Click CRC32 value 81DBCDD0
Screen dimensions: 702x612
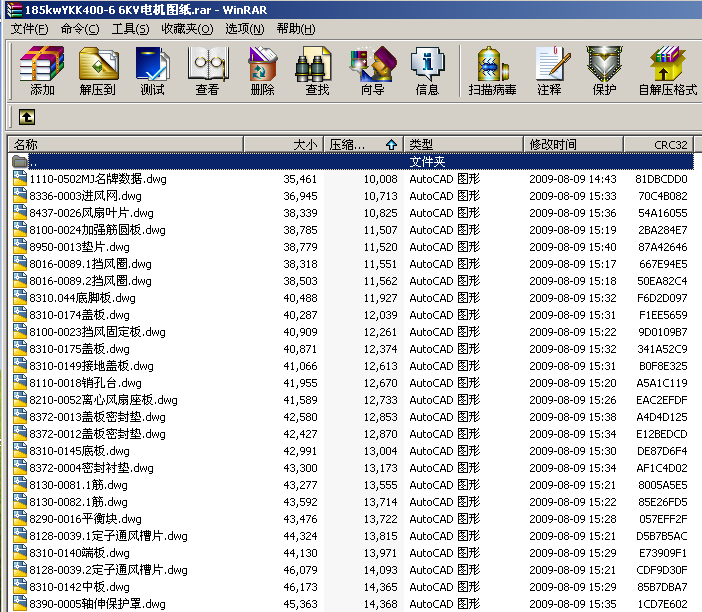point(661,179)
